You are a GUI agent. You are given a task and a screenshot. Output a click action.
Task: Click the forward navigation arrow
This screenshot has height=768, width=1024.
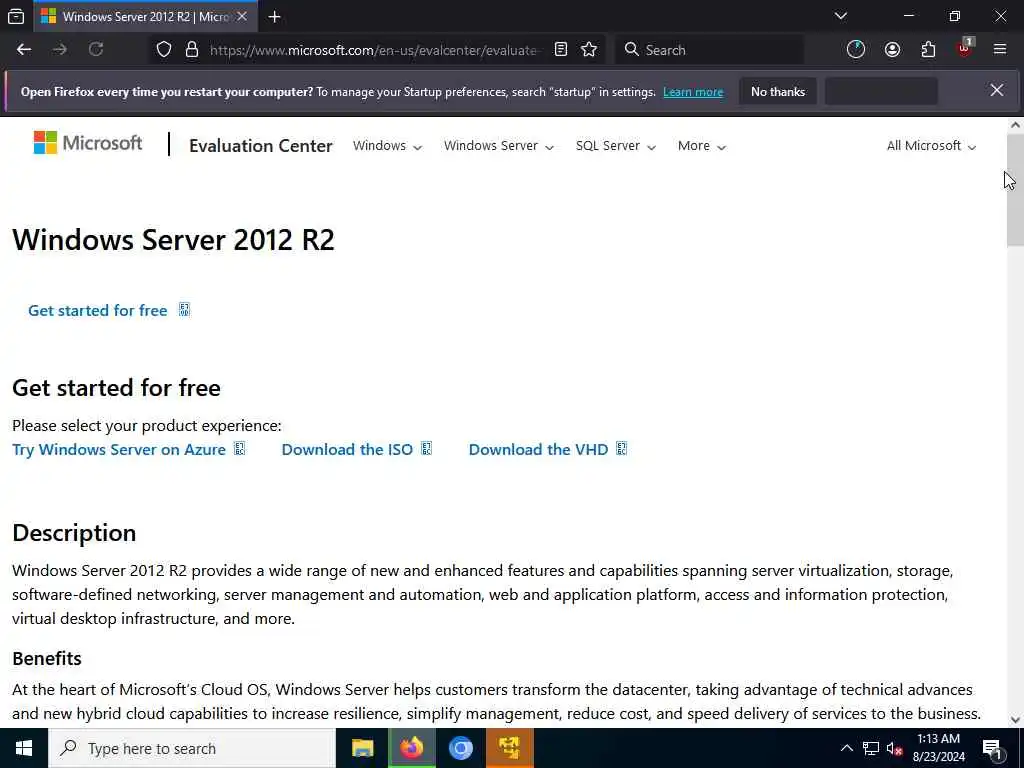tap(60, 50)
